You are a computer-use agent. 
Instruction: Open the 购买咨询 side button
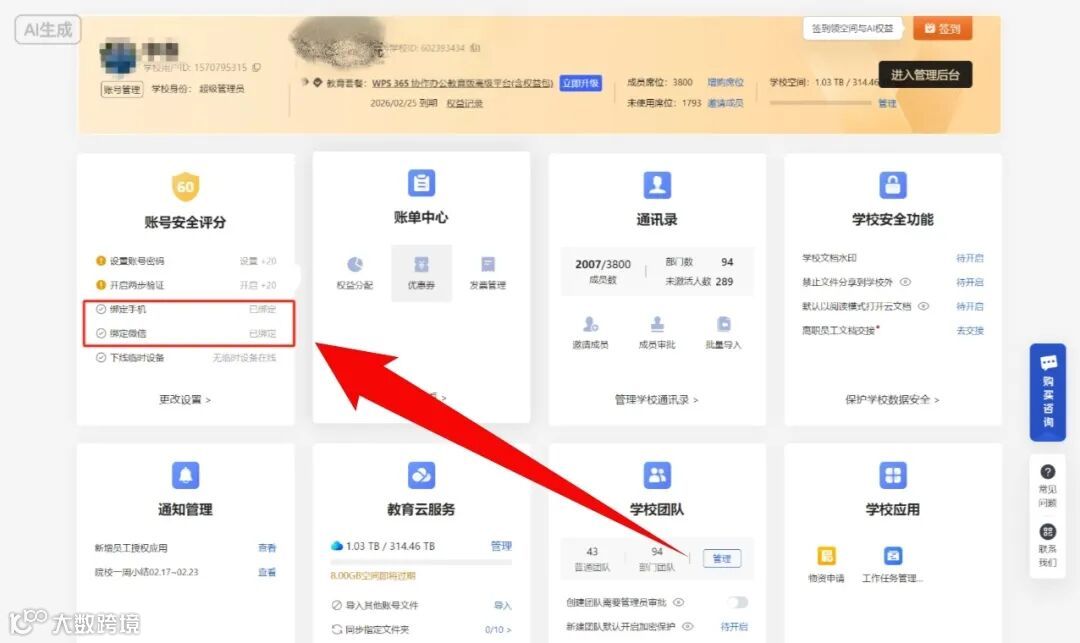[1048, 392]
